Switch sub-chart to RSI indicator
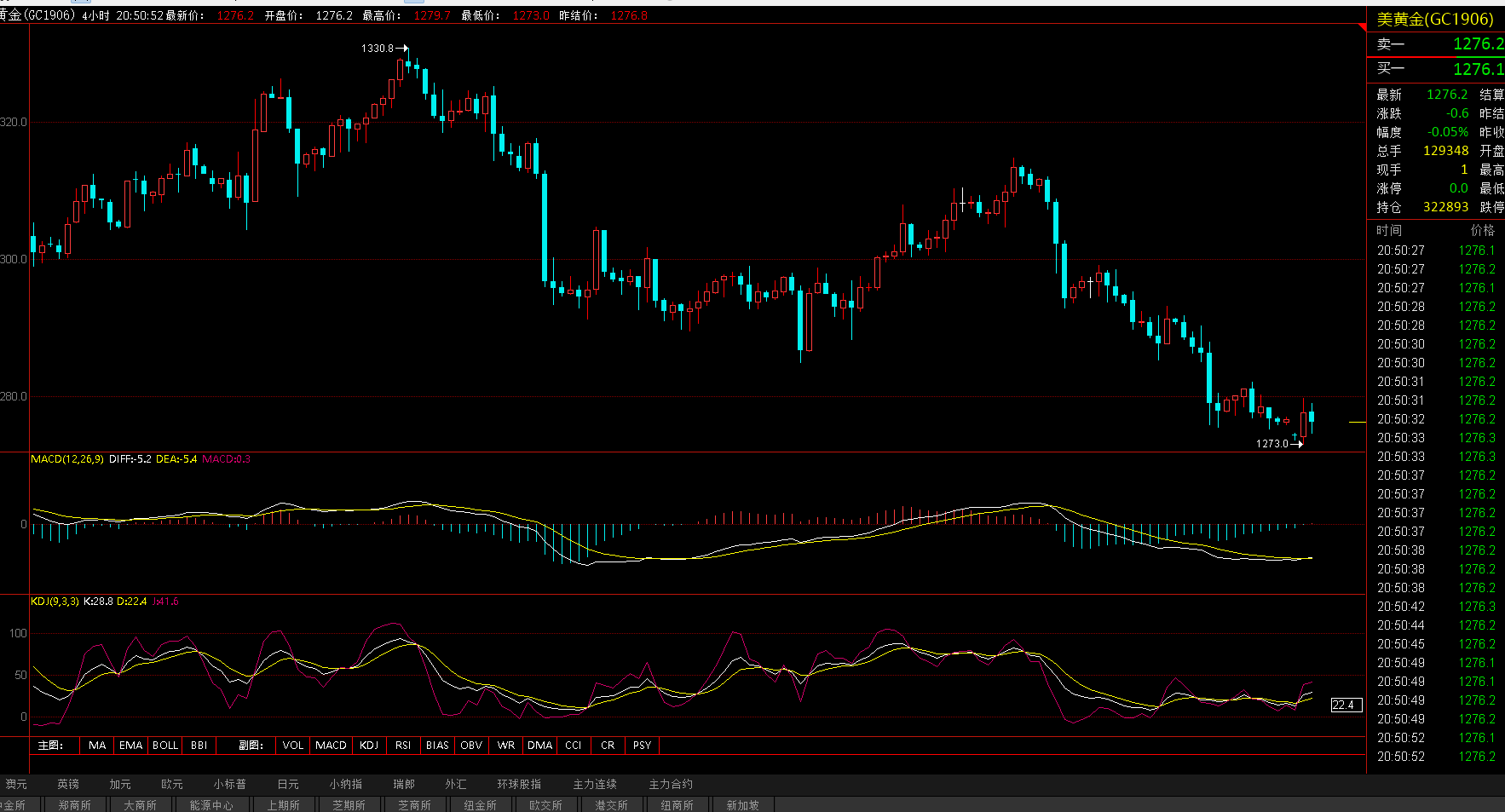This screenshot has height=812, width=1505. pos(403,746)
